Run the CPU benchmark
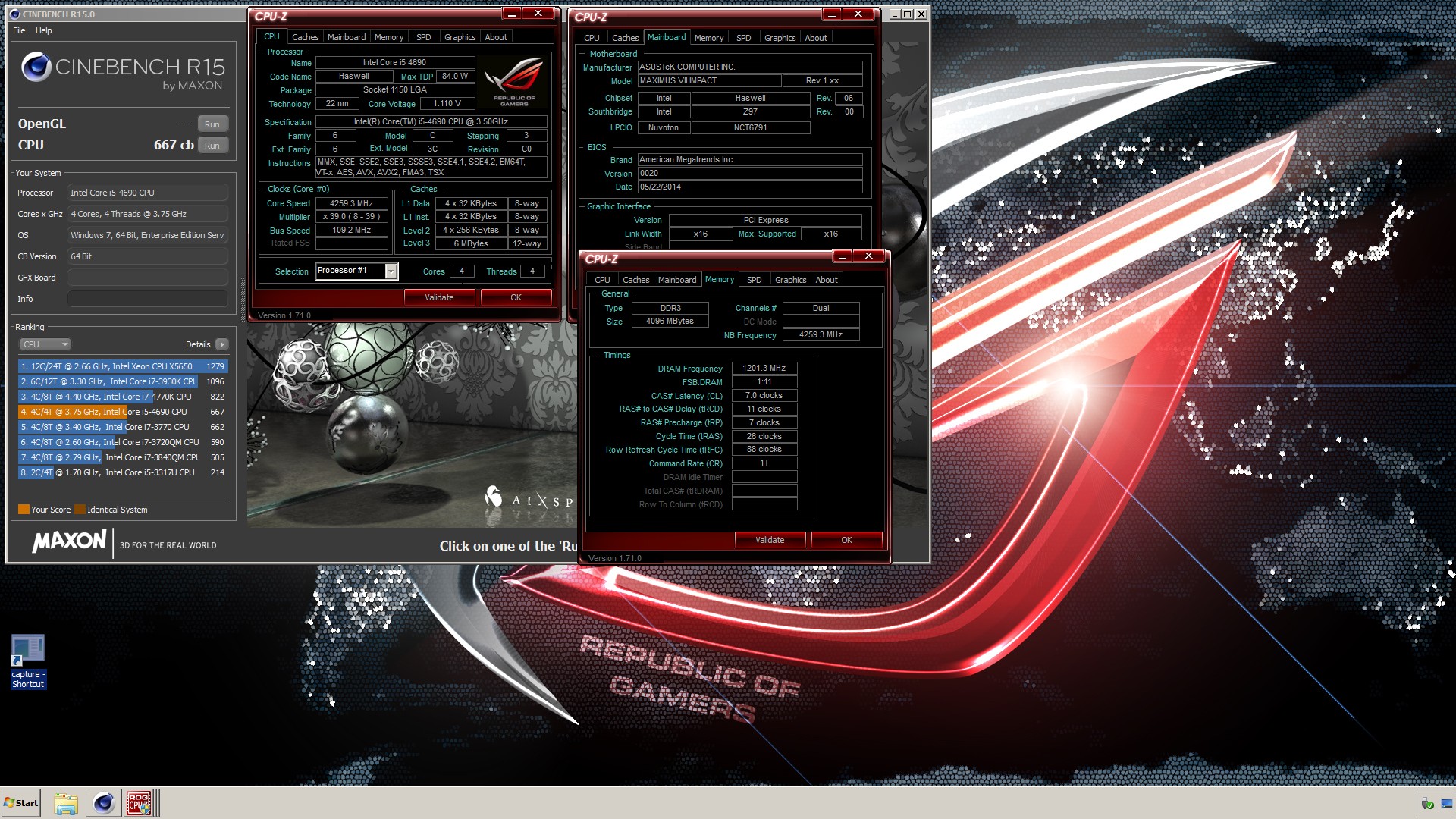The height and width of the screenshot is (819, 1456). click(212, 146)
